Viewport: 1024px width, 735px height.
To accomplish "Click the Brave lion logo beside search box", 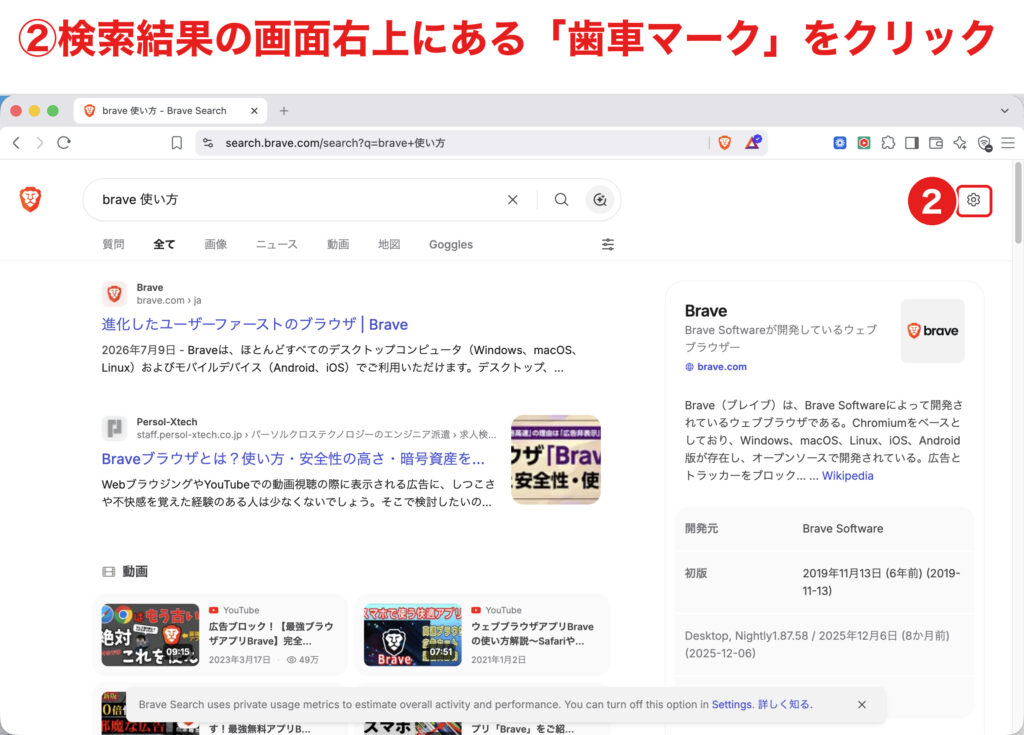I will coord(30,199).
